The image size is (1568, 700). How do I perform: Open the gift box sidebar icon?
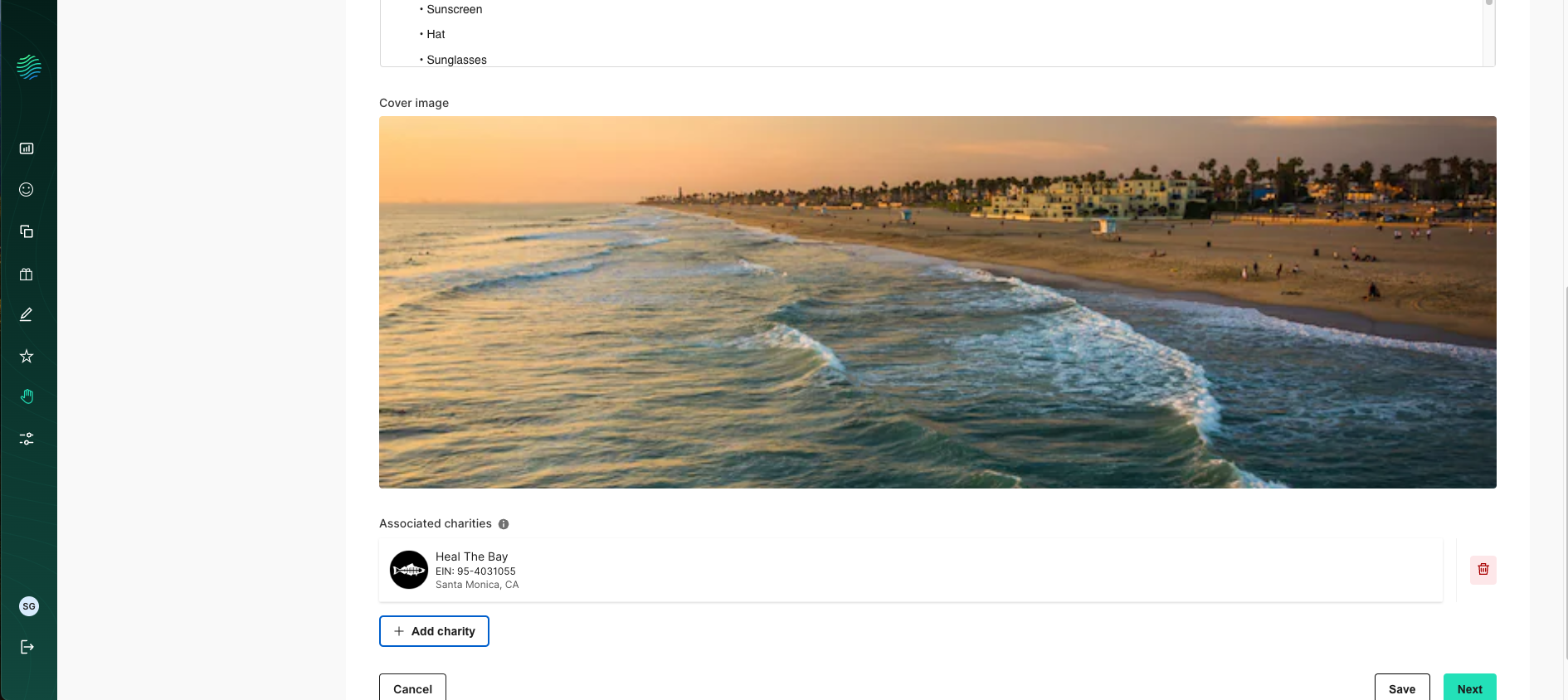click(x=27, y=274)
